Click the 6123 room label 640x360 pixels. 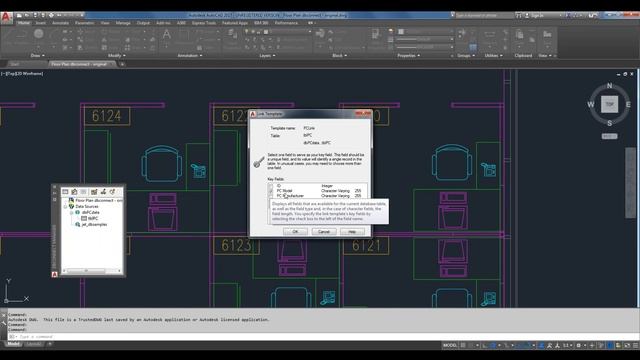click(236, 246)
